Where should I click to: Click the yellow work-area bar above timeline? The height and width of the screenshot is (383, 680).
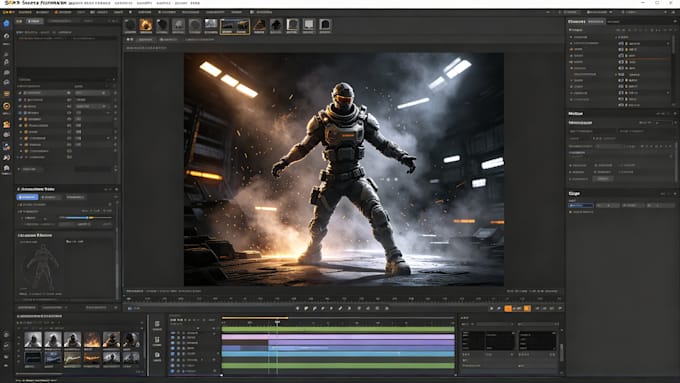[255, 318]
